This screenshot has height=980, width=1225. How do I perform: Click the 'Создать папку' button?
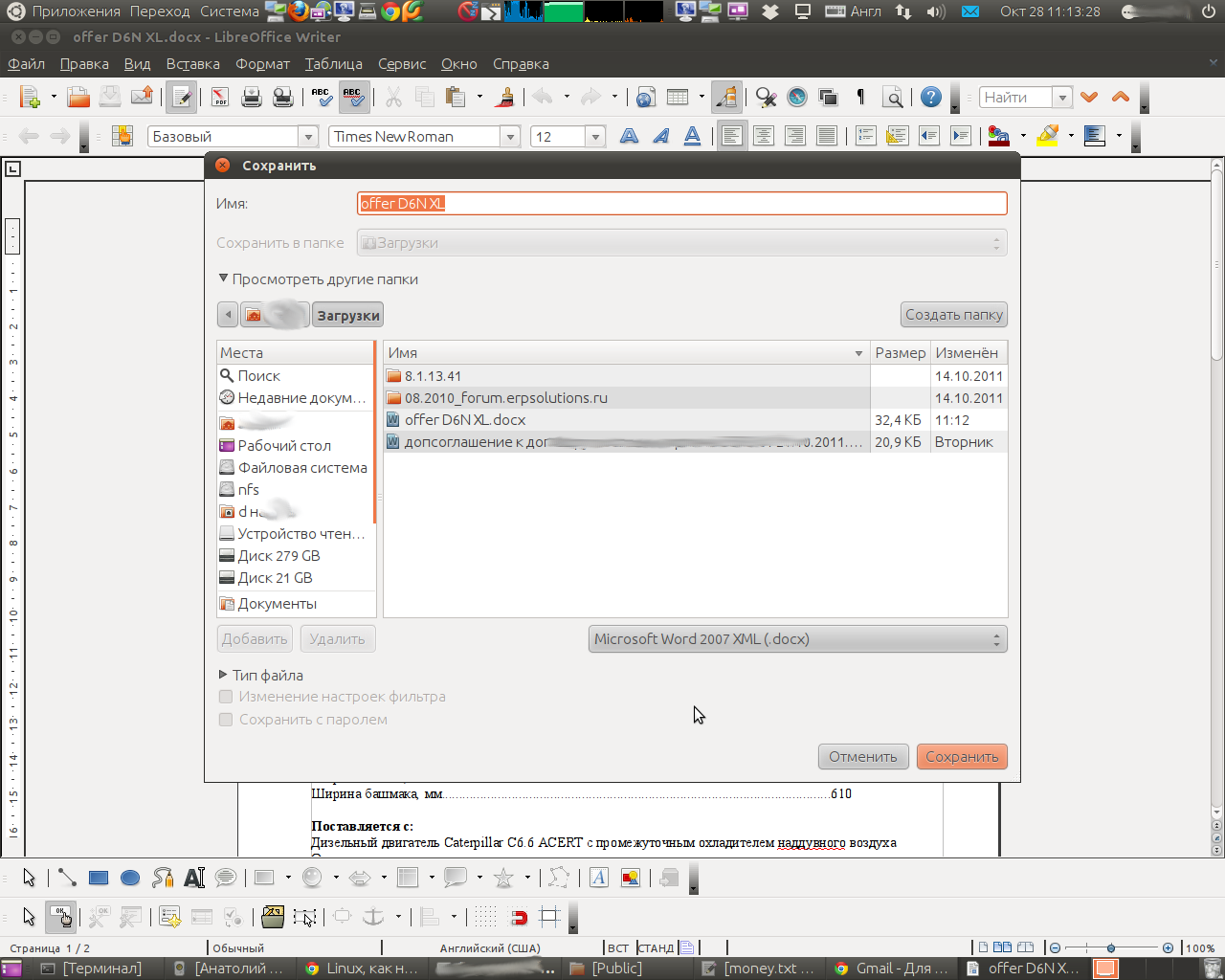953,315
